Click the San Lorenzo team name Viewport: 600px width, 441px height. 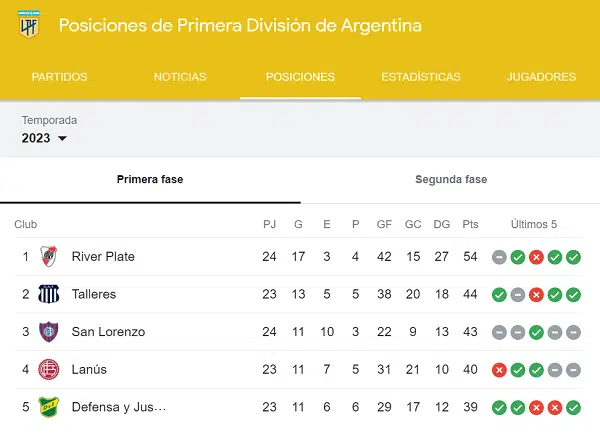pos(108,332)
